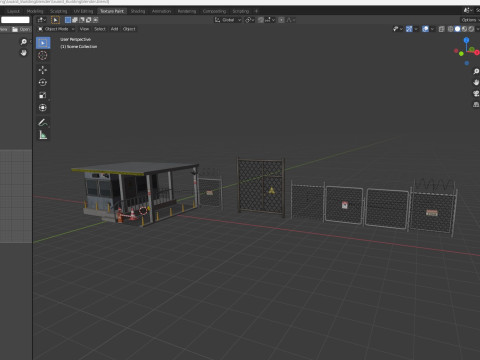Set selection mode to invert

[x=89, y=20]
